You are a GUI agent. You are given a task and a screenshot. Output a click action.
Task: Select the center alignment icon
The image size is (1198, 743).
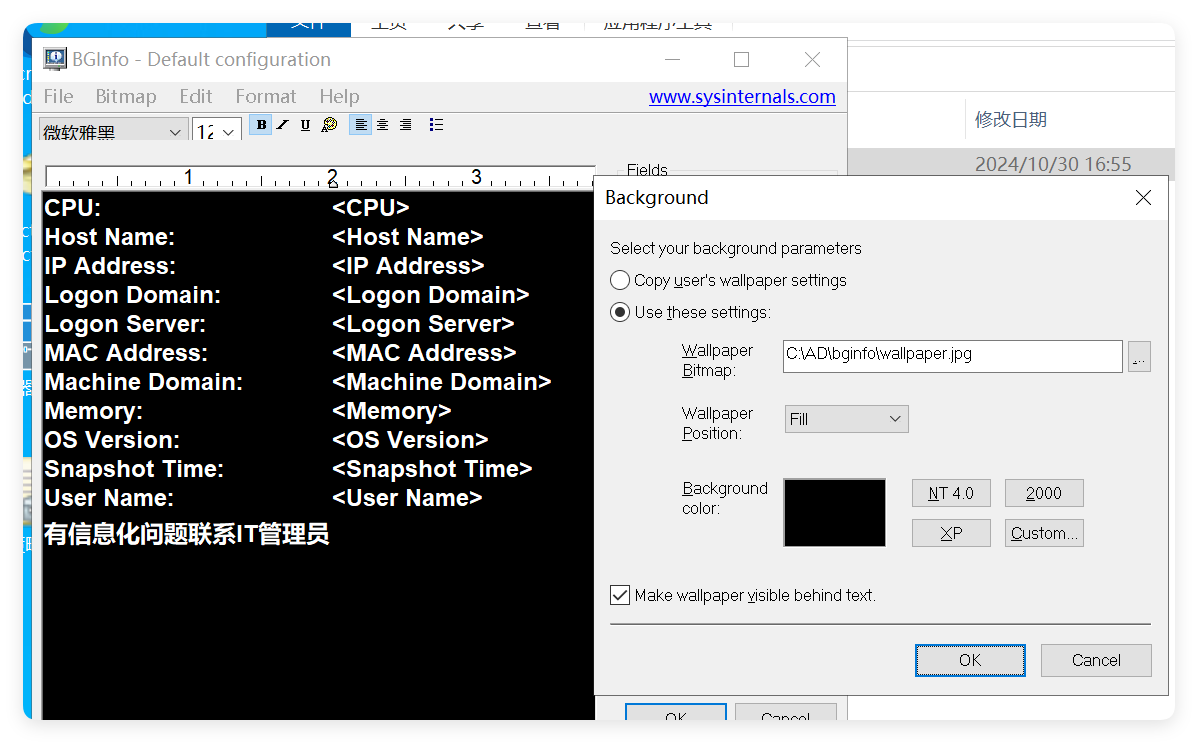(382, 124)
